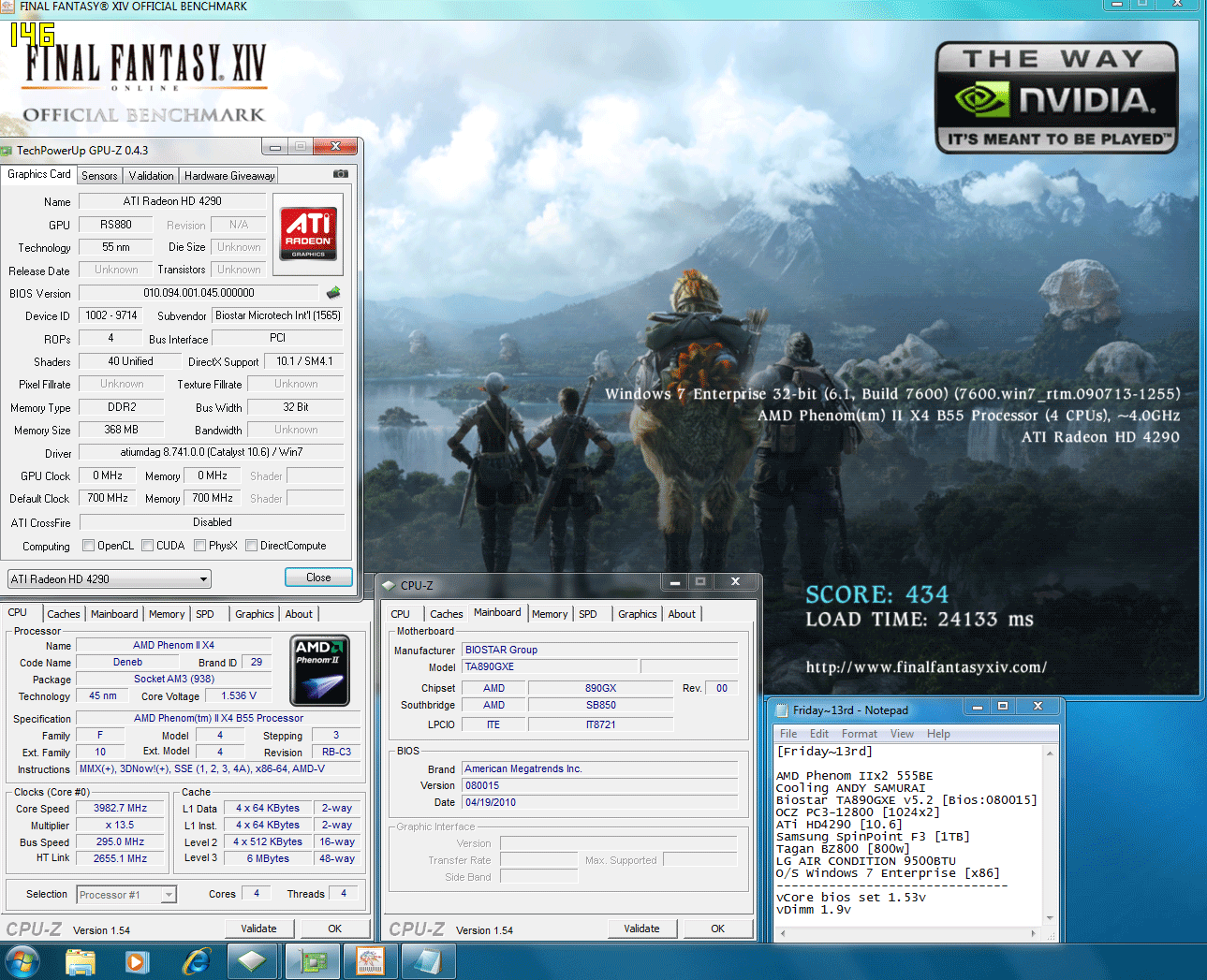
Task: Select the Graphics Card tab in GPU-Z
Action: coord(38,174)
